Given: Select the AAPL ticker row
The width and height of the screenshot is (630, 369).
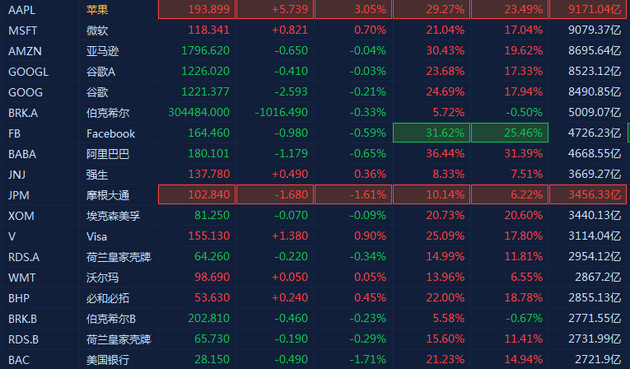Looking at the screenshot, I should tap(315, 9).
